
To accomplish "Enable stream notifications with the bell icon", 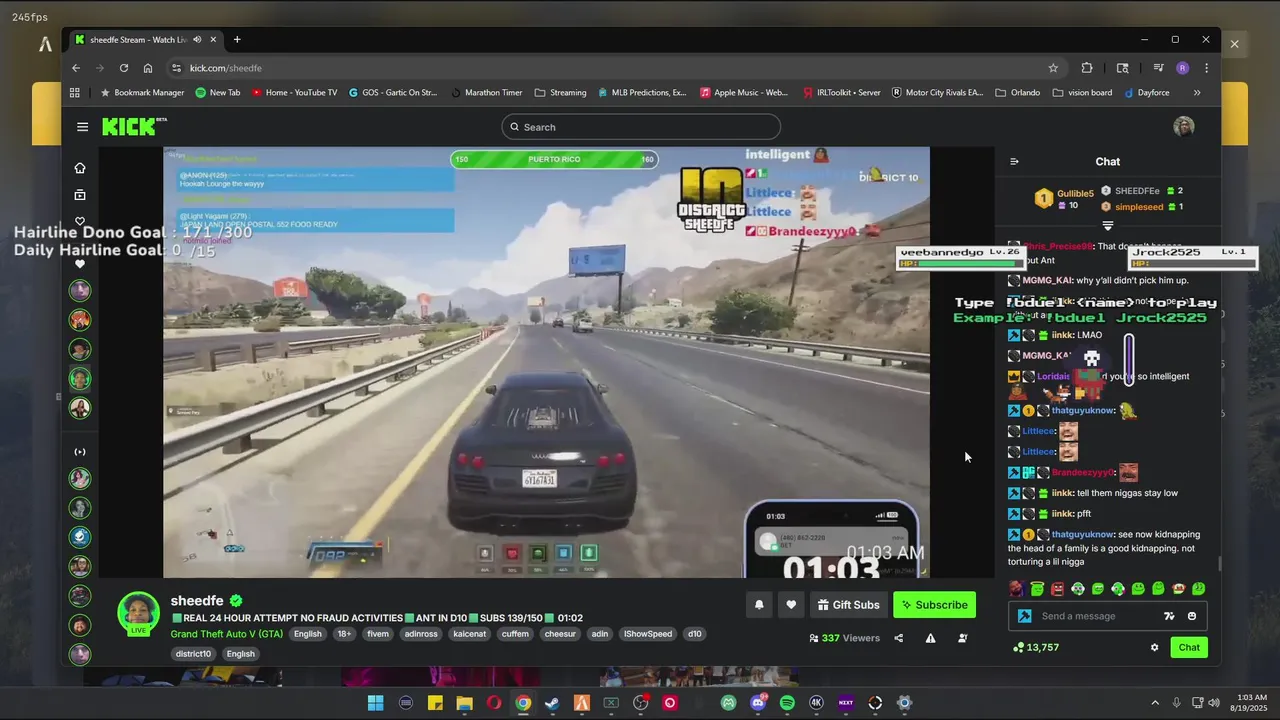I will [759, 605].
